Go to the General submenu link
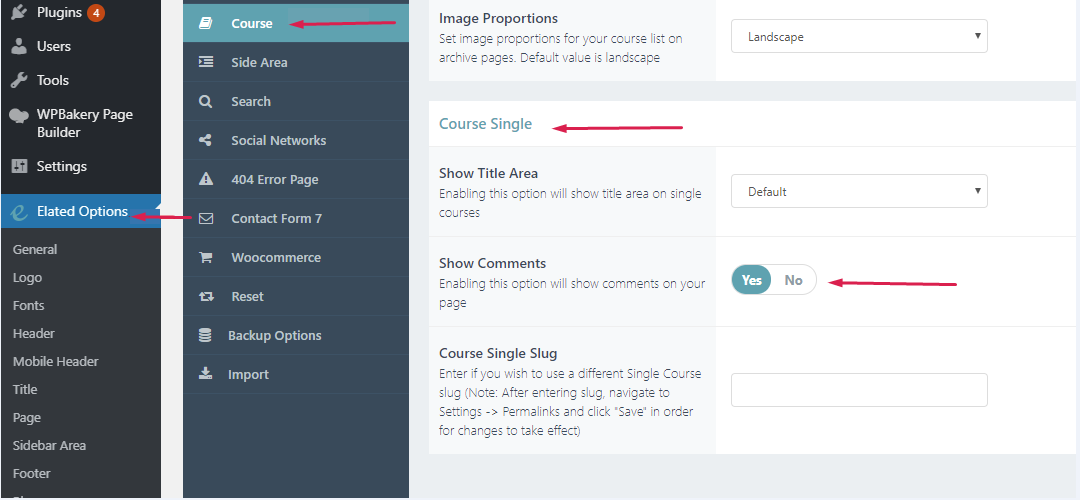The height and width of the screenshot is (500, 1080). [35, 249]
